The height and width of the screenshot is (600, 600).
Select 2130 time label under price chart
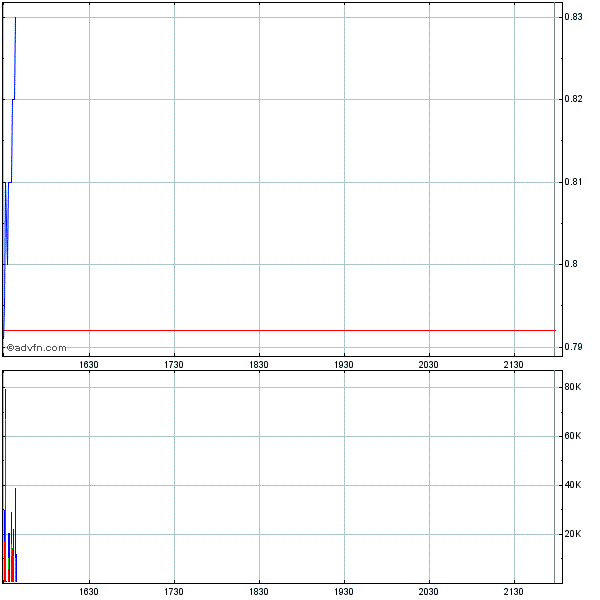click(513, 365)
